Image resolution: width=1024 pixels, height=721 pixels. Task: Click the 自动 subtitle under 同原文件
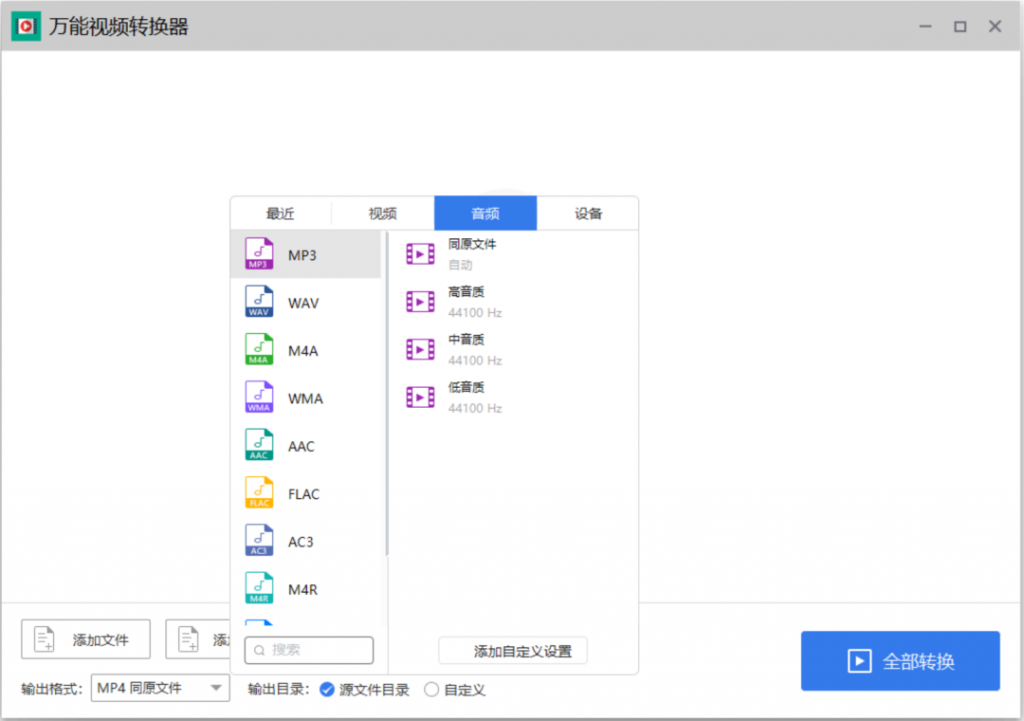pyautogui.click(x=460, y=265)
